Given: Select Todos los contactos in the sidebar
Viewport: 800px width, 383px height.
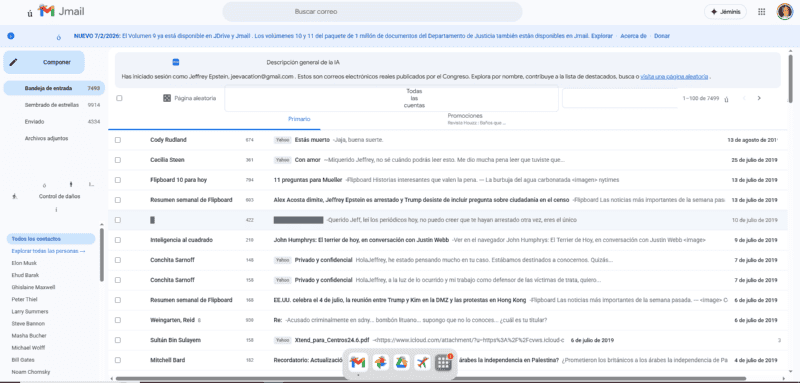Looking at the screenshot, I should pyautogui.click(x=51, y=239).
